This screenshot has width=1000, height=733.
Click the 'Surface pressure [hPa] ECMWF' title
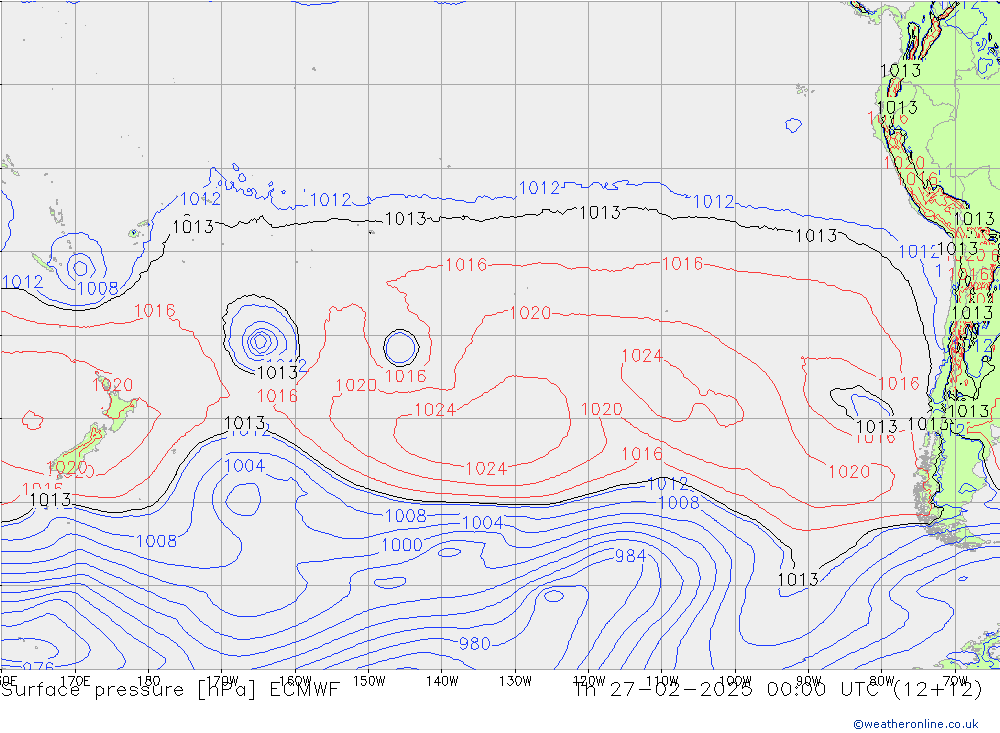pos(171,689)
